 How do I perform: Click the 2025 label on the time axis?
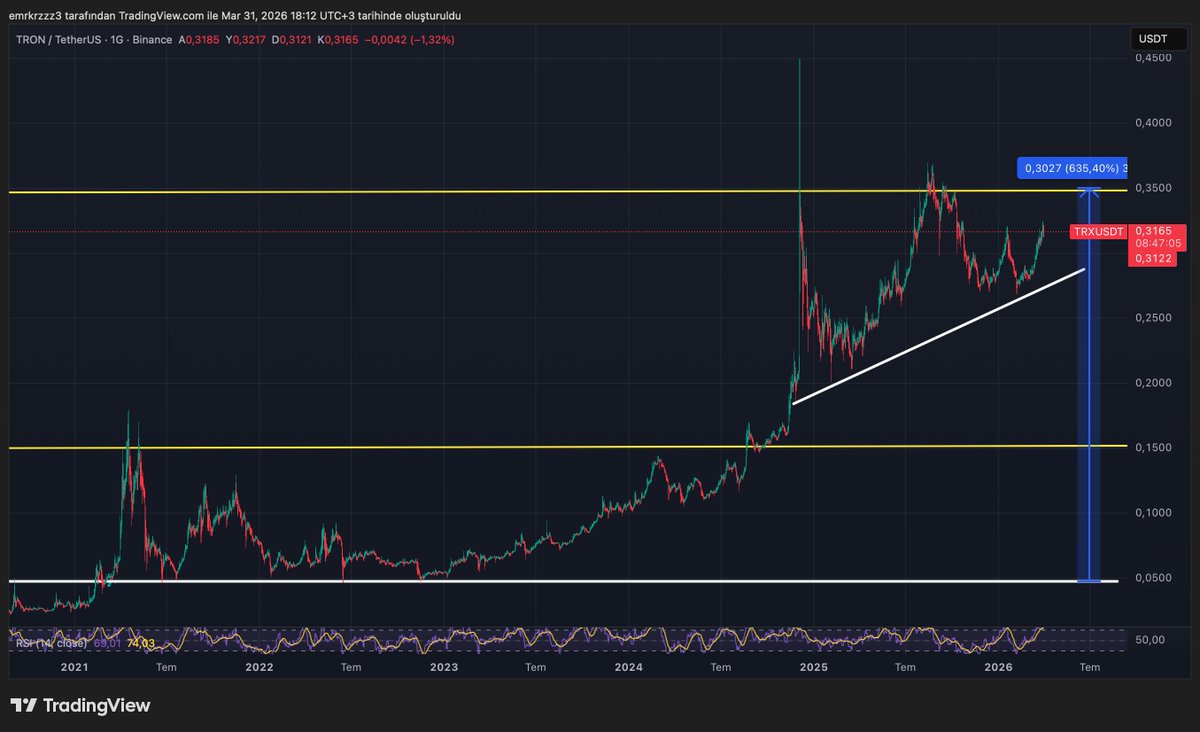813,667
